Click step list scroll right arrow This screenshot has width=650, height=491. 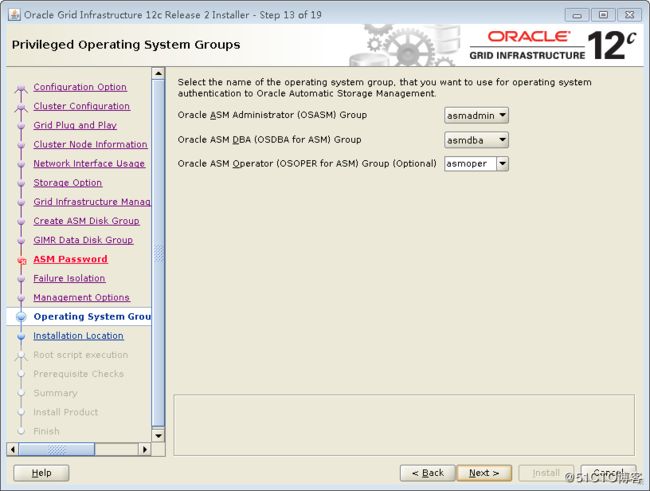[x=144, y=449]
